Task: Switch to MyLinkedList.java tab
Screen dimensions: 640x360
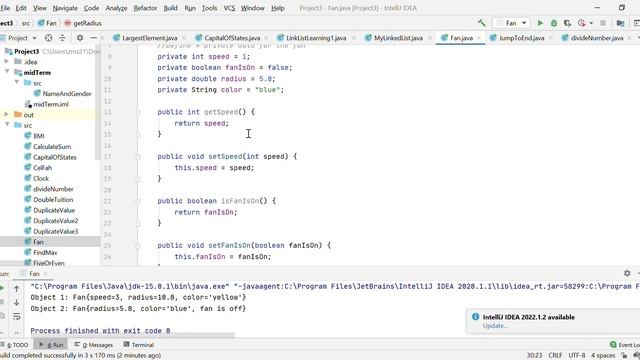Action: pos(398,38)
